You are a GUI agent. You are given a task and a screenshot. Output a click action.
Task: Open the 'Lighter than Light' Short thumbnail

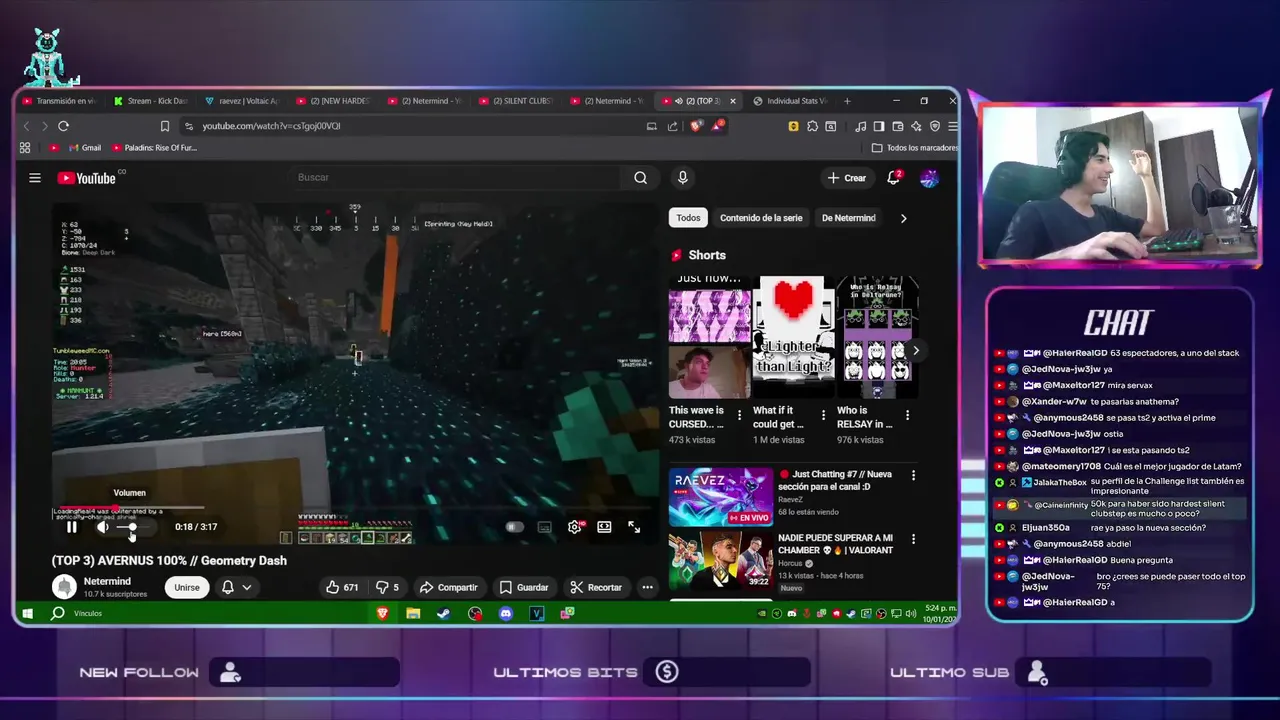coord(793,337)
